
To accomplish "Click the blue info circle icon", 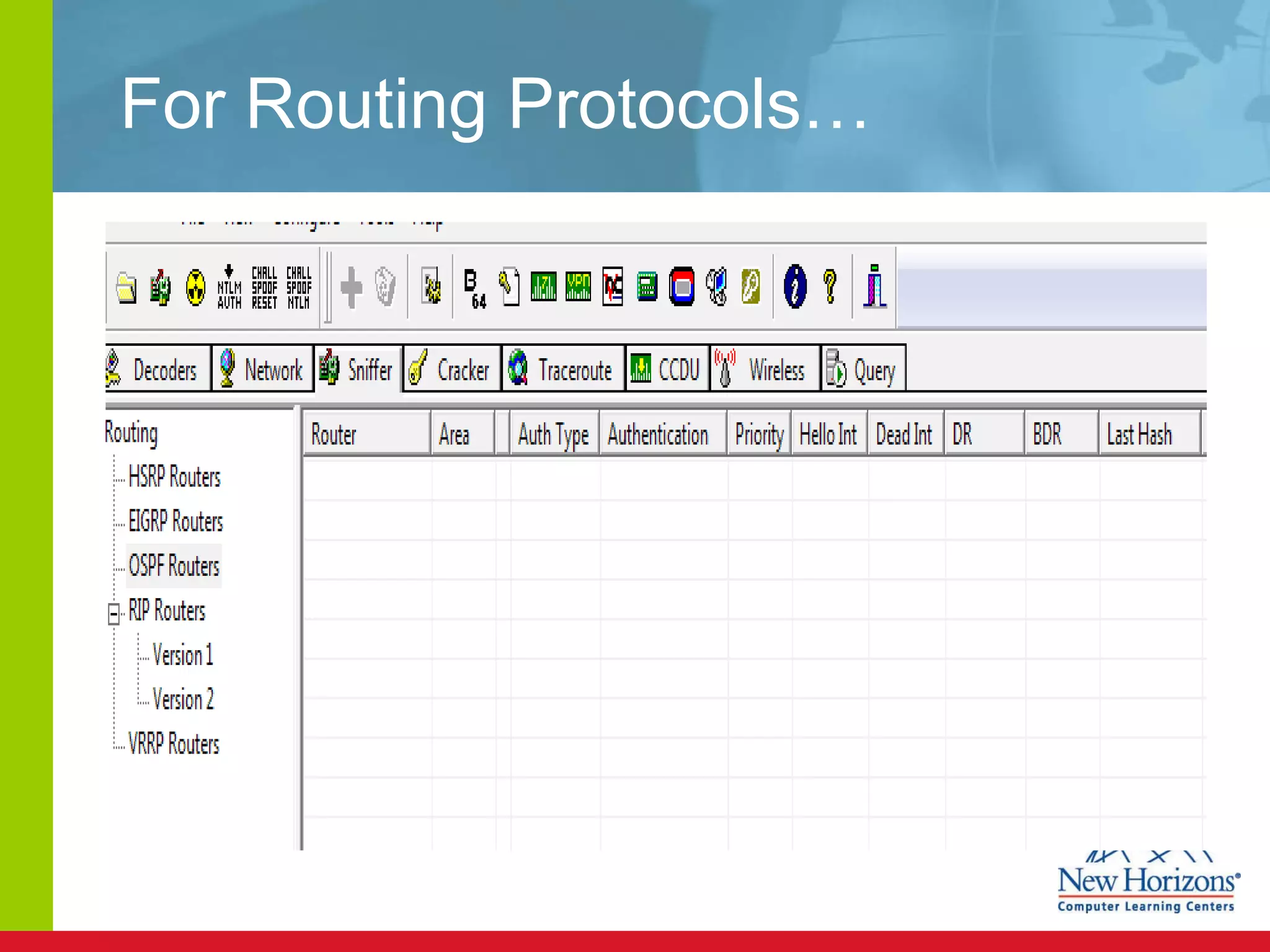I will 794,286.
